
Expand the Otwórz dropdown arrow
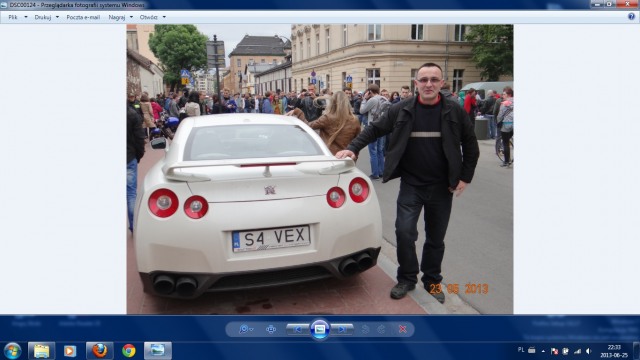(164, 17)
